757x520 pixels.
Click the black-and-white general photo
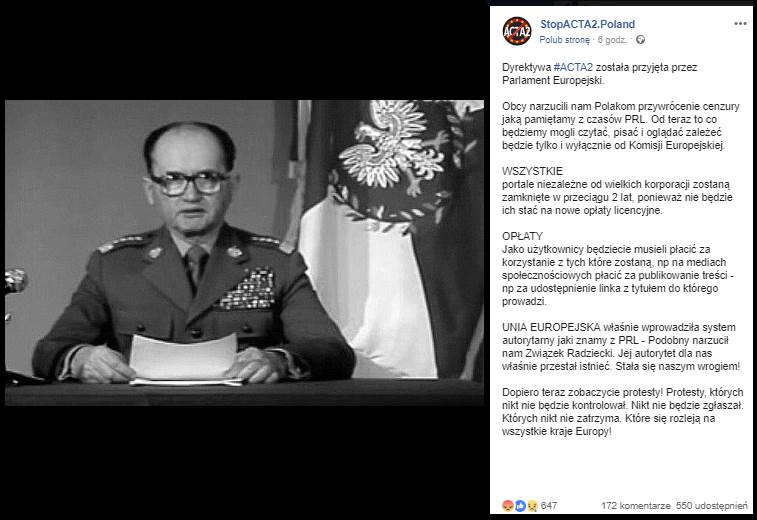pos(244,253)
